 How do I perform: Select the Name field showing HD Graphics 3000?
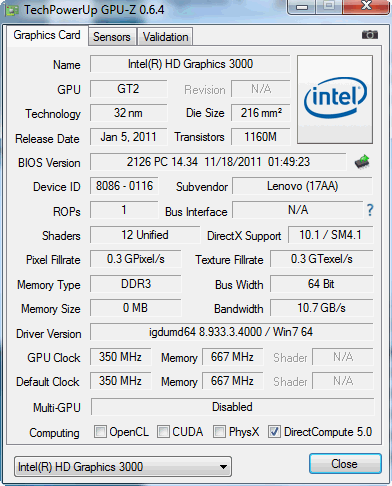(190, 64)
